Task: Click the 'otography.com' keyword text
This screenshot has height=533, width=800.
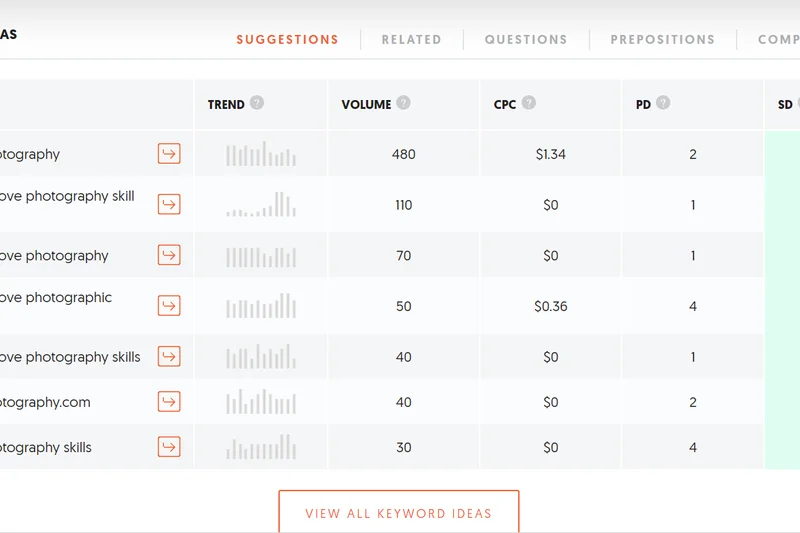Action: pos(45,402)
